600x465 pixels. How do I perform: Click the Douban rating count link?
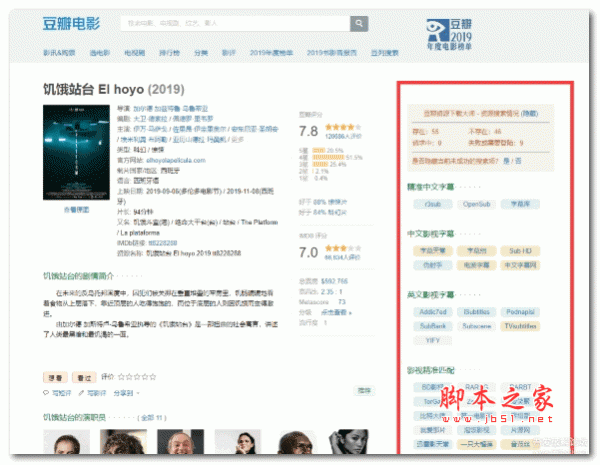click(343, 136)
